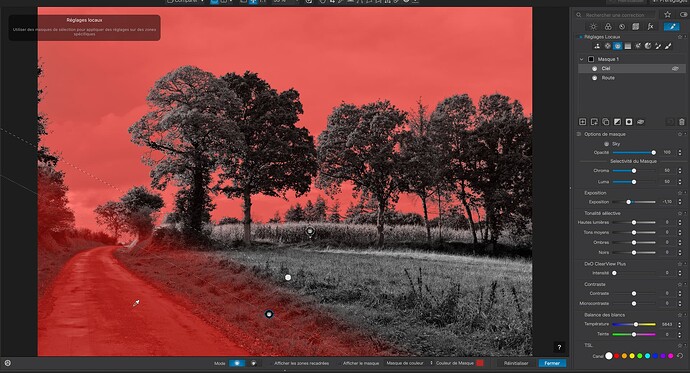Viewport: 690px width, 373px height.
Task: Click the invert mask icon
Action: click(617, 122)
